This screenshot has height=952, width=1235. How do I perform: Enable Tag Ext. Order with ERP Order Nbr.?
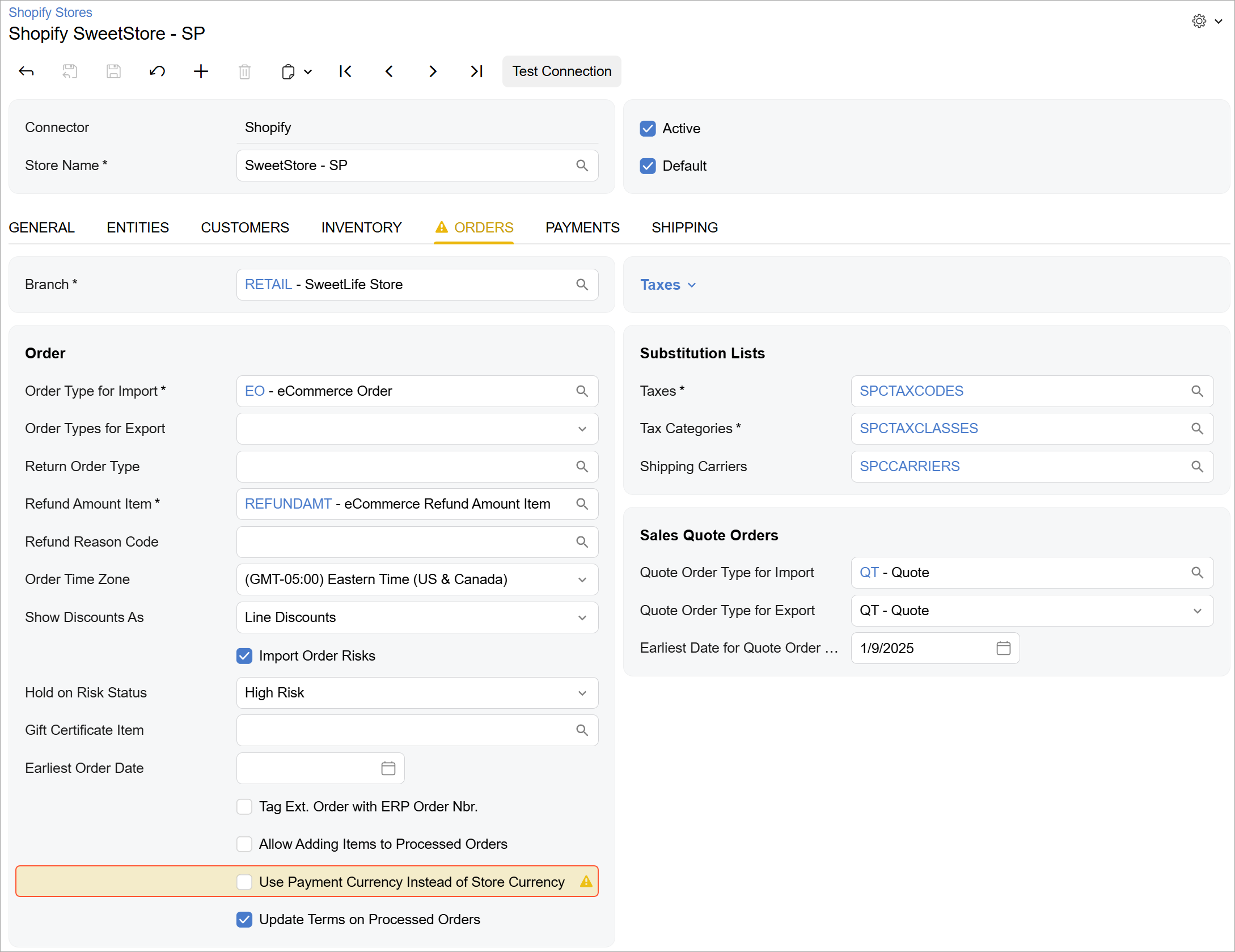click(x=244, y=807)
